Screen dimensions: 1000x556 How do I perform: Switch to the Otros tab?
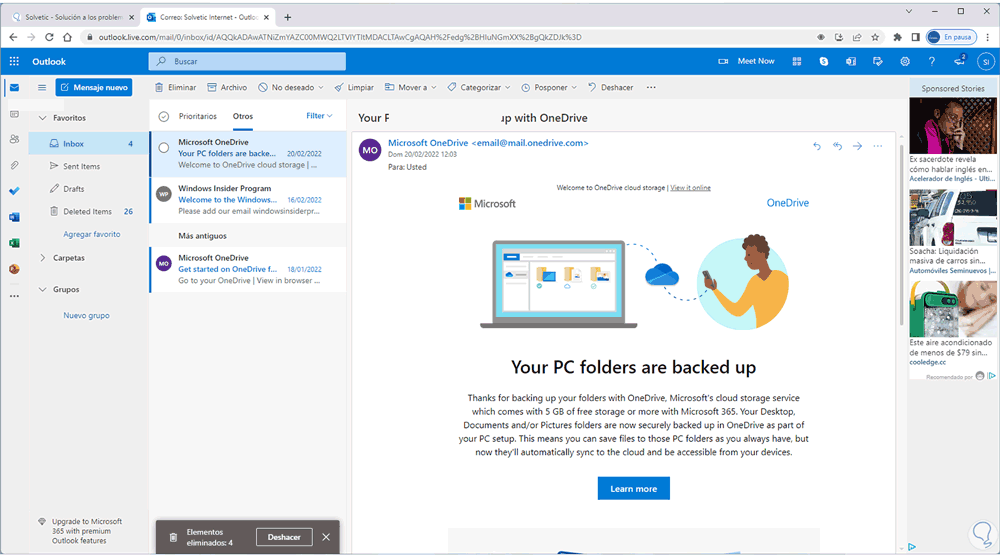(x=243, y=116)
